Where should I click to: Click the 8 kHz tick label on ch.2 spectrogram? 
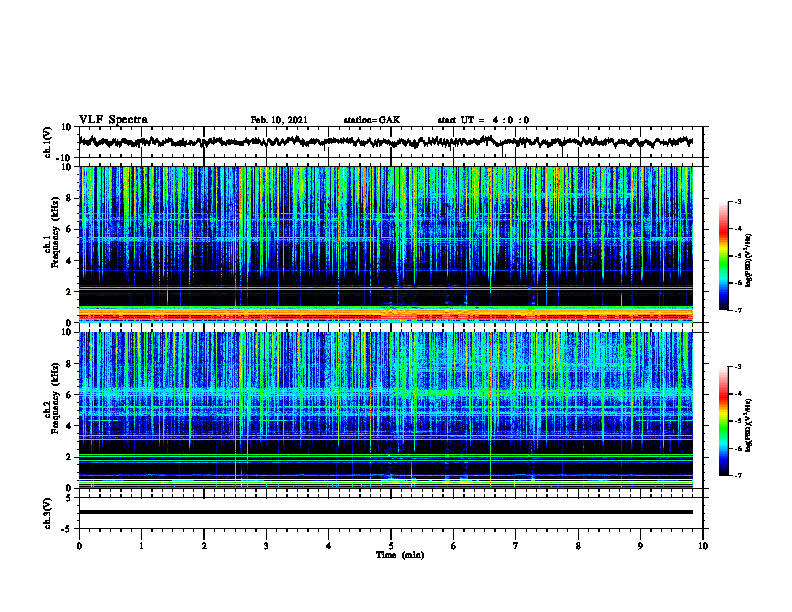click(69, 364)
